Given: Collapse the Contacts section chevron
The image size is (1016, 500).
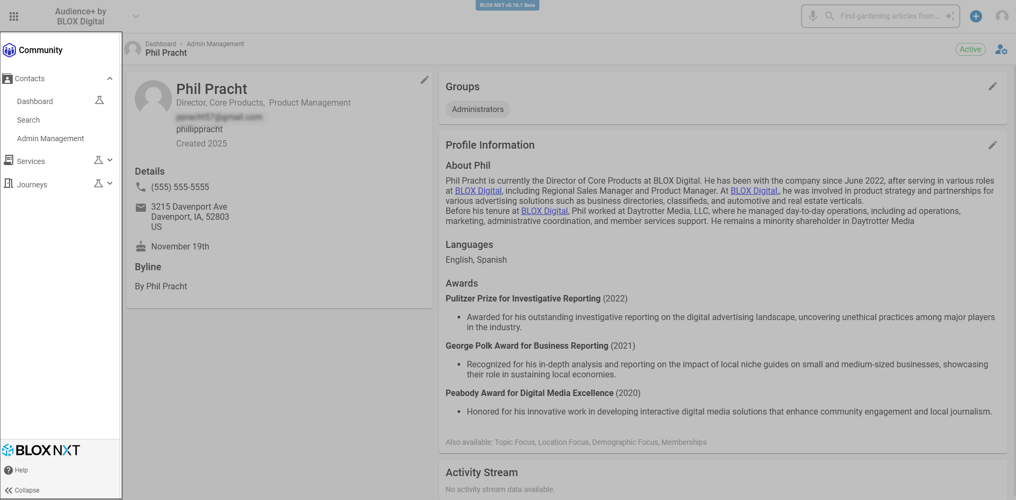Looking at the screenshot, I should coord(110,78).
